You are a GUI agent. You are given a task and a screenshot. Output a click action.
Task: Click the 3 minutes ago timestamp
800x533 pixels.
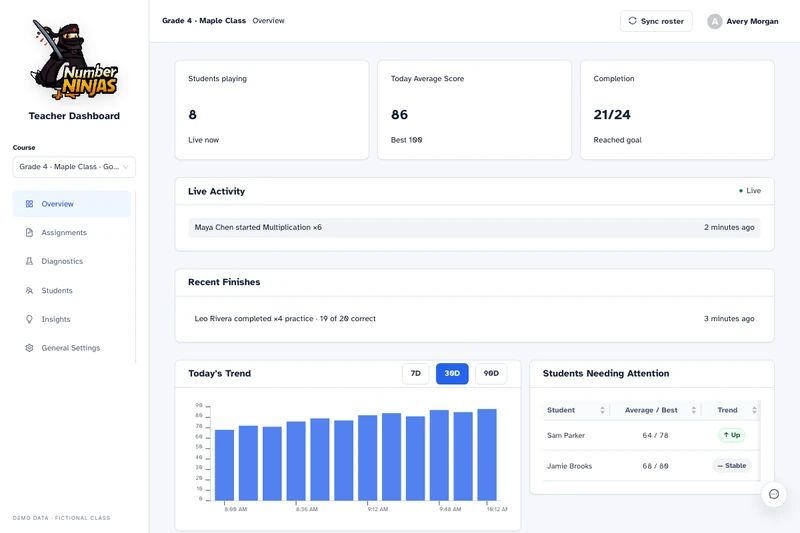pyautogui.click(x=729, y=319)
